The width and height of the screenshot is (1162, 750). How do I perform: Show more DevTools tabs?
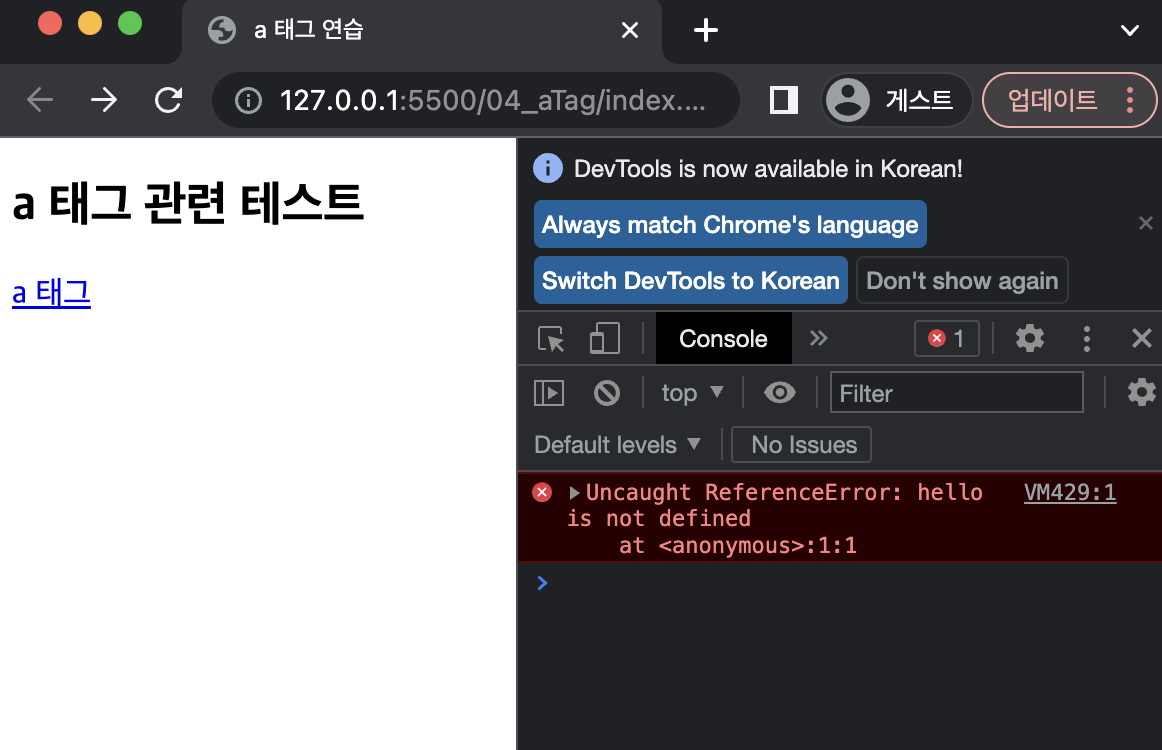pyautogui.click(x=818, y=339)
